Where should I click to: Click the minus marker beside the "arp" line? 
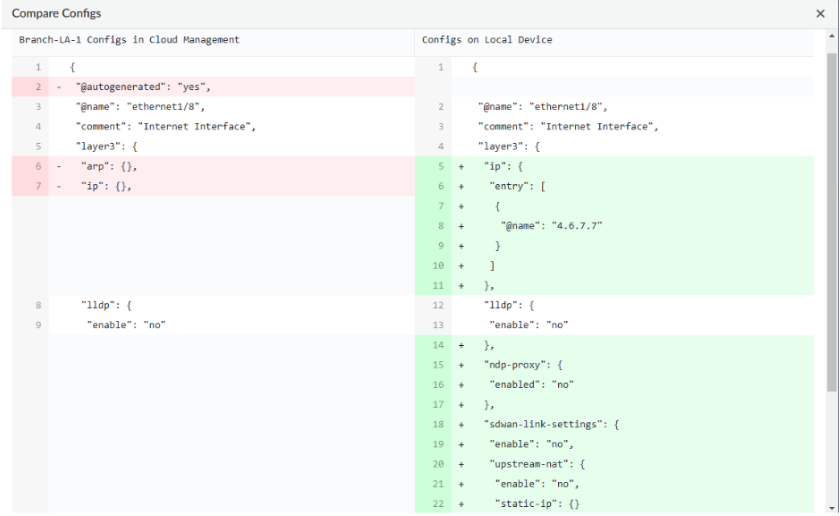click(x=59, y=166)
